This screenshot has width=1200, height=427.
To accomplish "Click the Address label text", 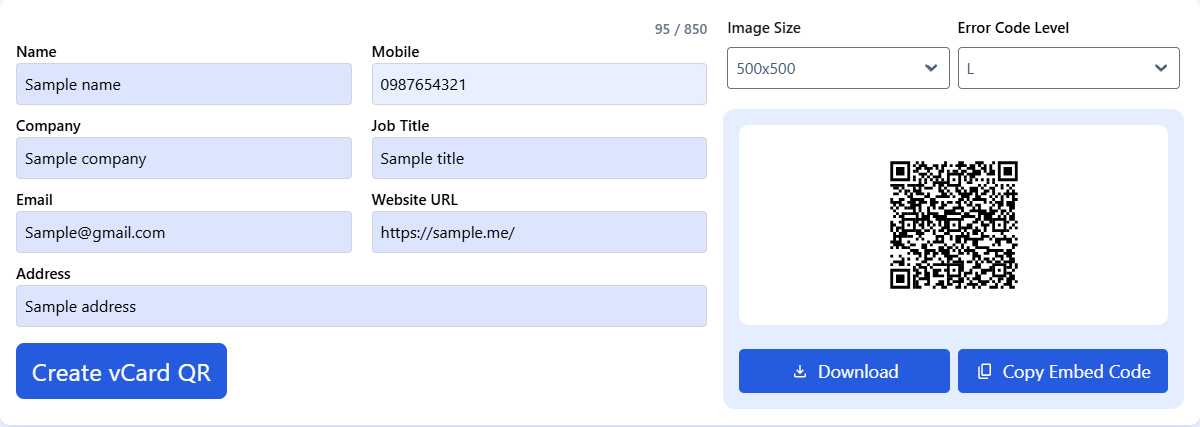I will click(44, 274).
